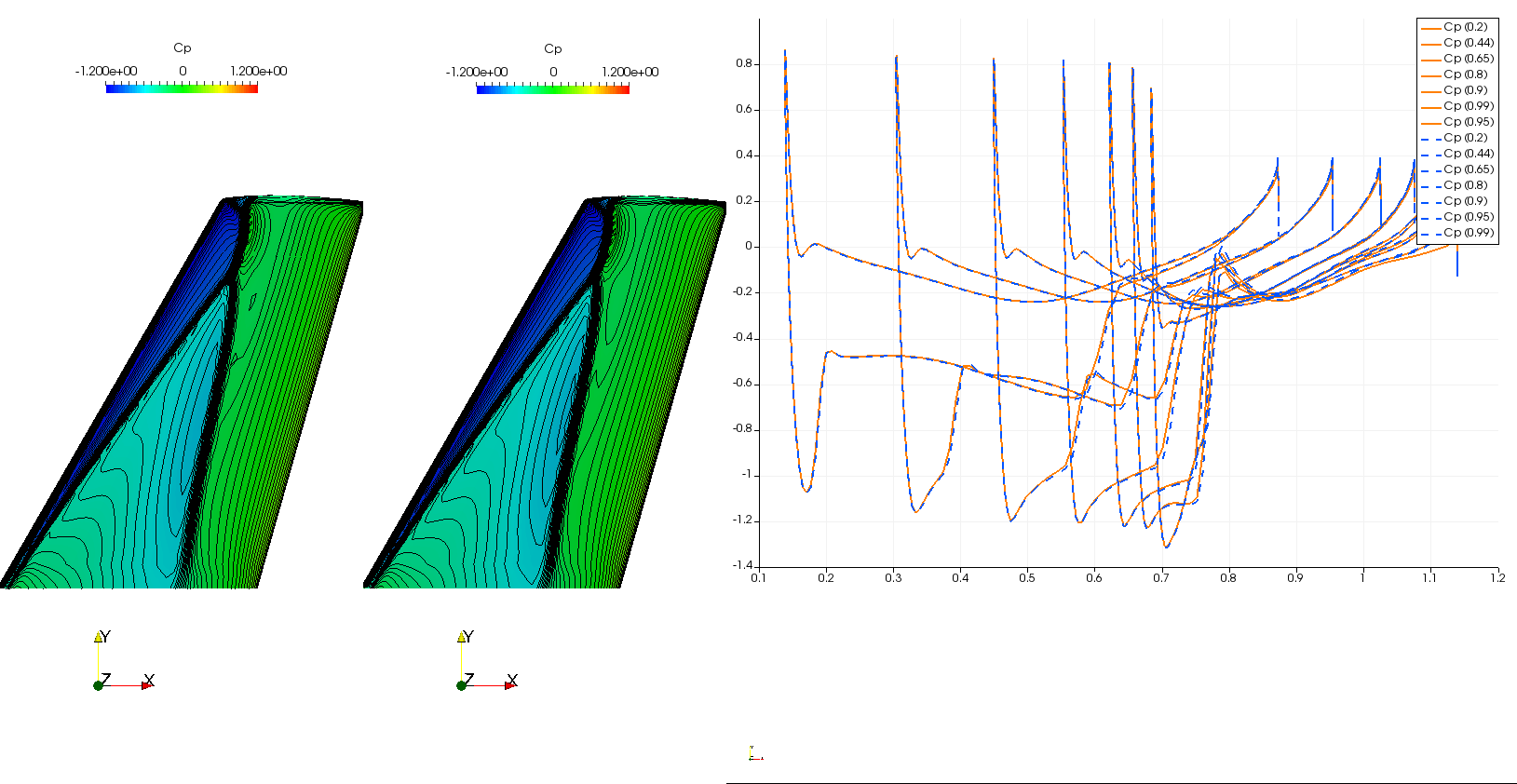Click the left wing Cp contour surface

(186, 419)
